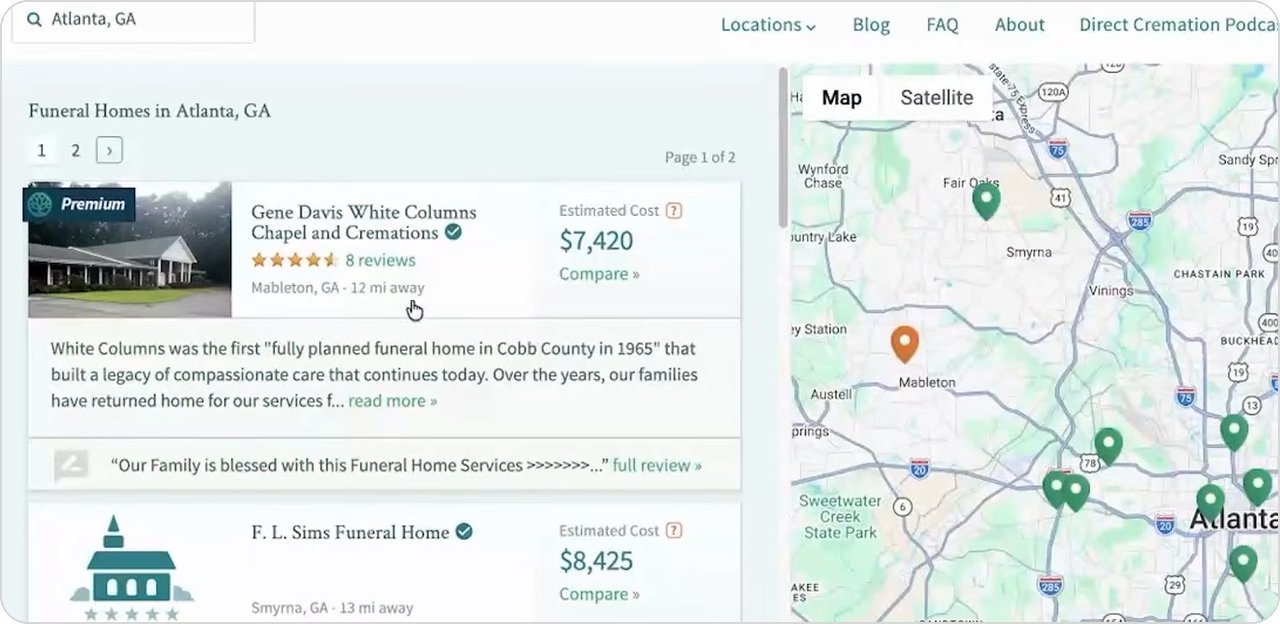
Task: Switch to Satellite view tab
Action: [936, 97]
